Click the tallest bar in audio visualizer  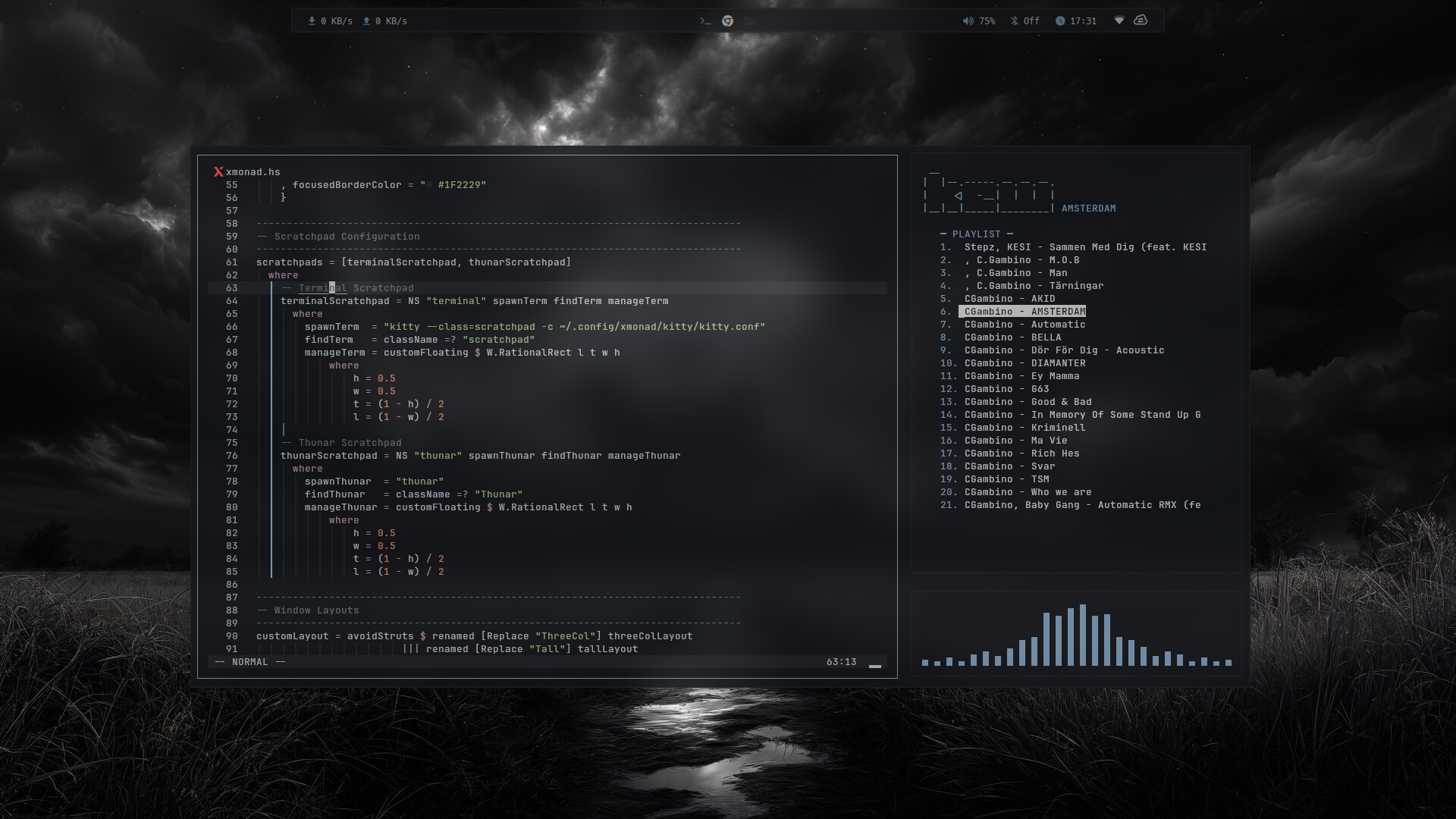pyautogui.click(x=1083, y=635)
